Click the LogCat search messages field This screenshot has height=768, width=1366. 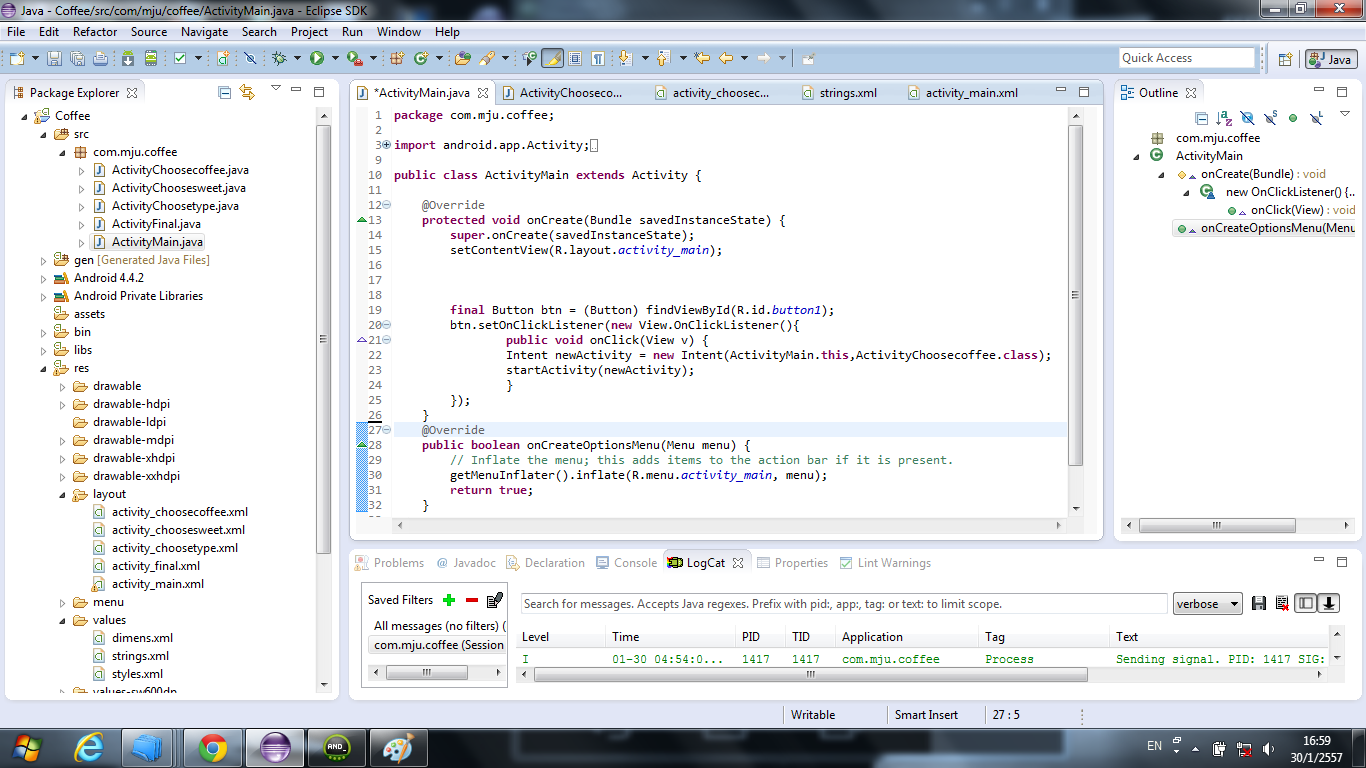click(x=844, y=604)
